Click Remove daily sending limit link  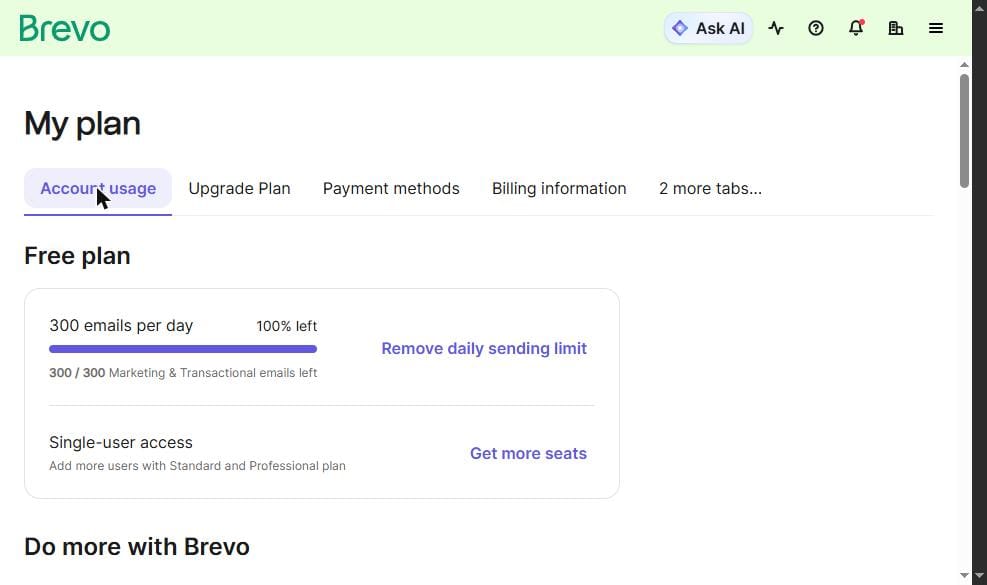pyautogui.click(x=484, y=349)
